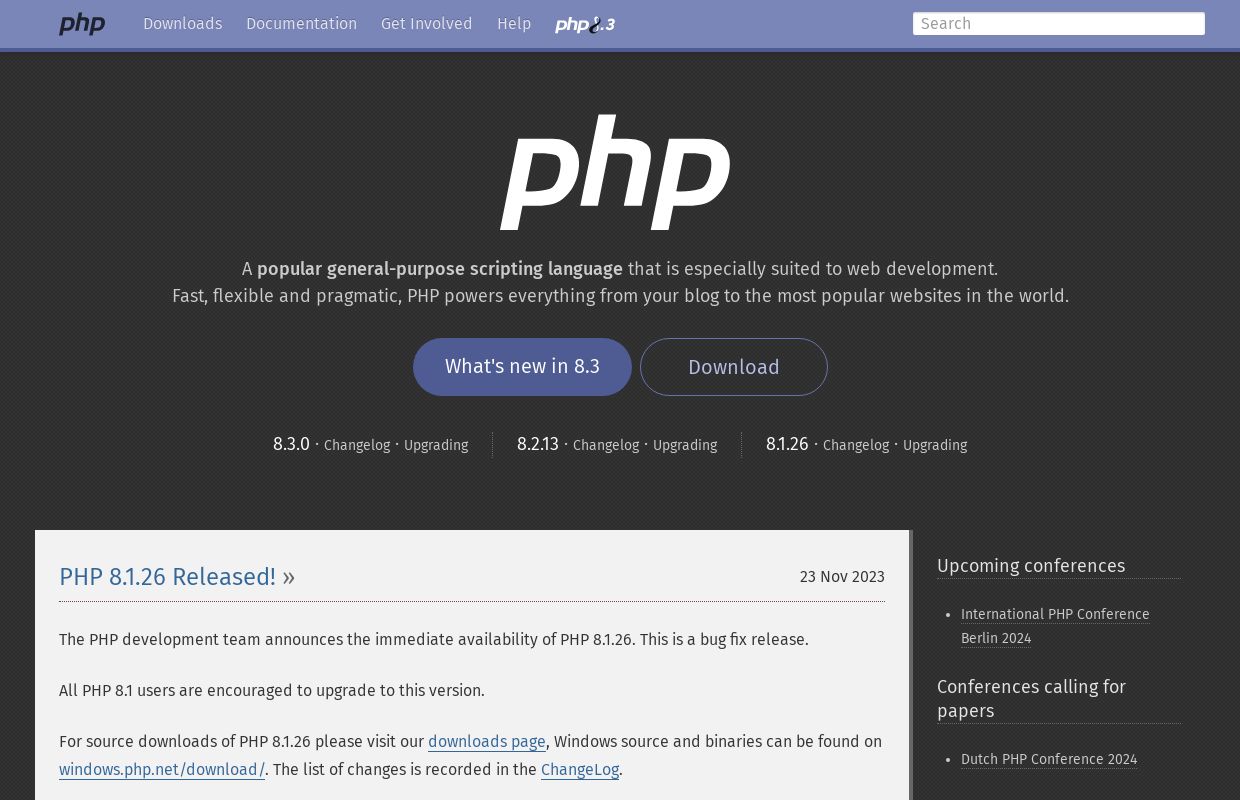Open Dutch PHP Conference 2024
The width and height of the screenshot is (1240, 800).
tap(1048, 759)
